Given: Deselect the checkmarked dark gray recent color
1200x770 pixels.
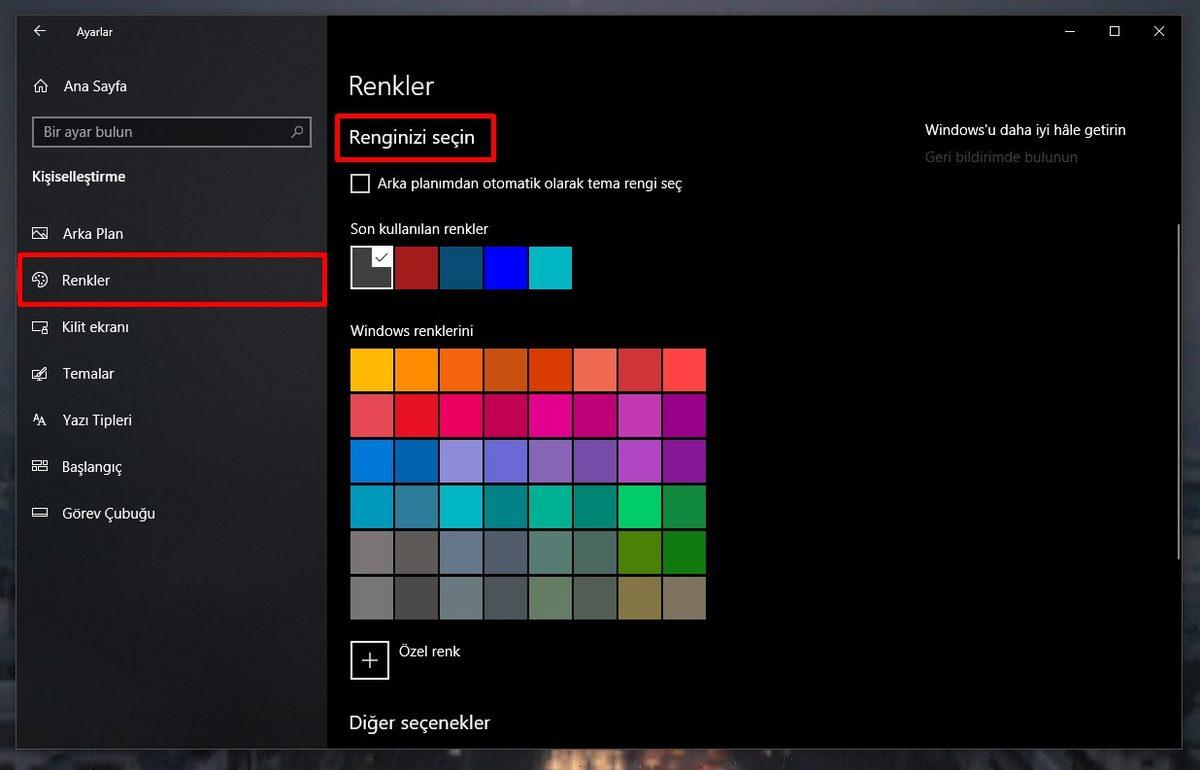Looking at the screenshot, I should tap(371, 267).
